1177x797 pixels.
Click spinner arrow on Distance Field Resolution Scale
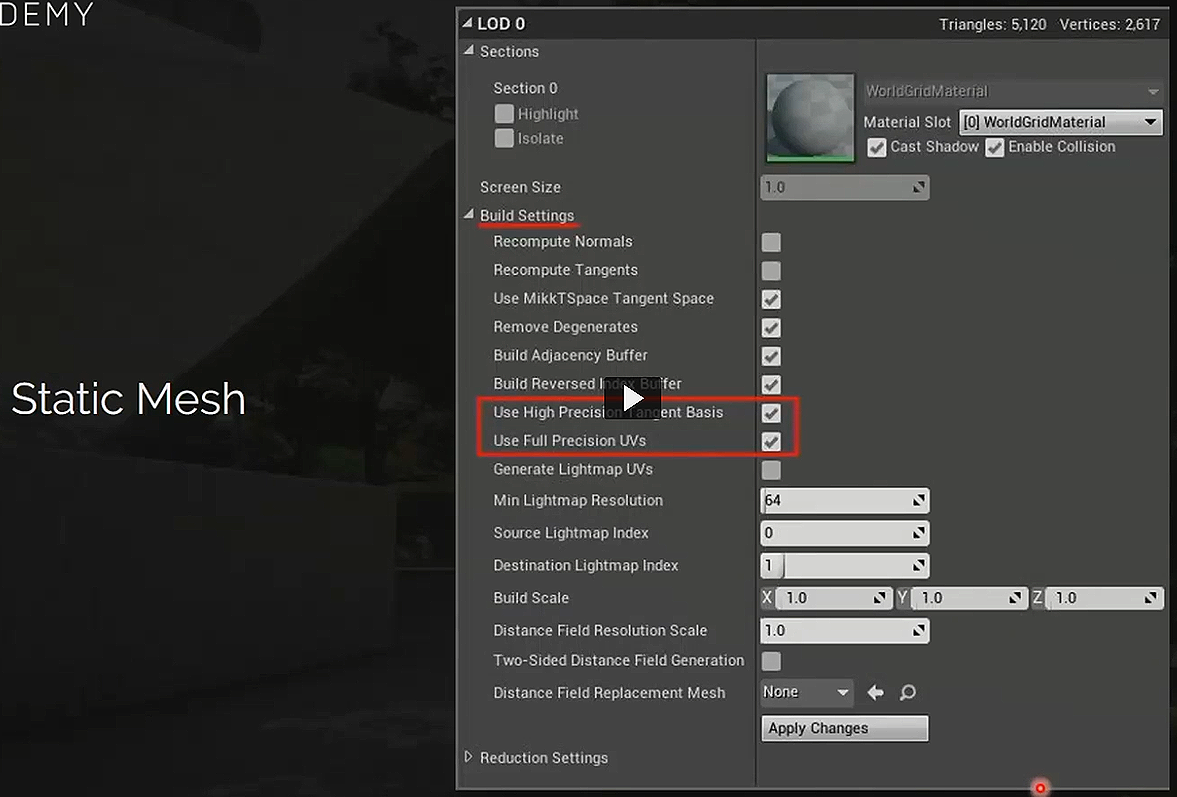919,630
